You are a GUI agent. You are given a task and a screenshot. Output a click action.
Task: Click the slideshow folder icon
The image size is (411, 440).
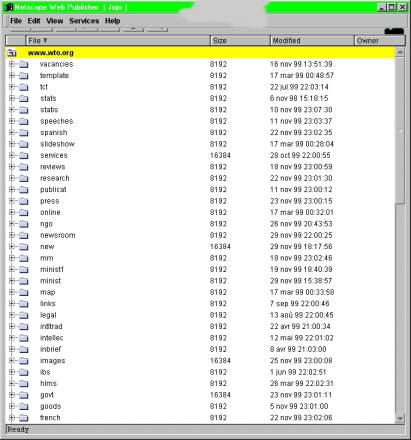[x=24, y=144]
